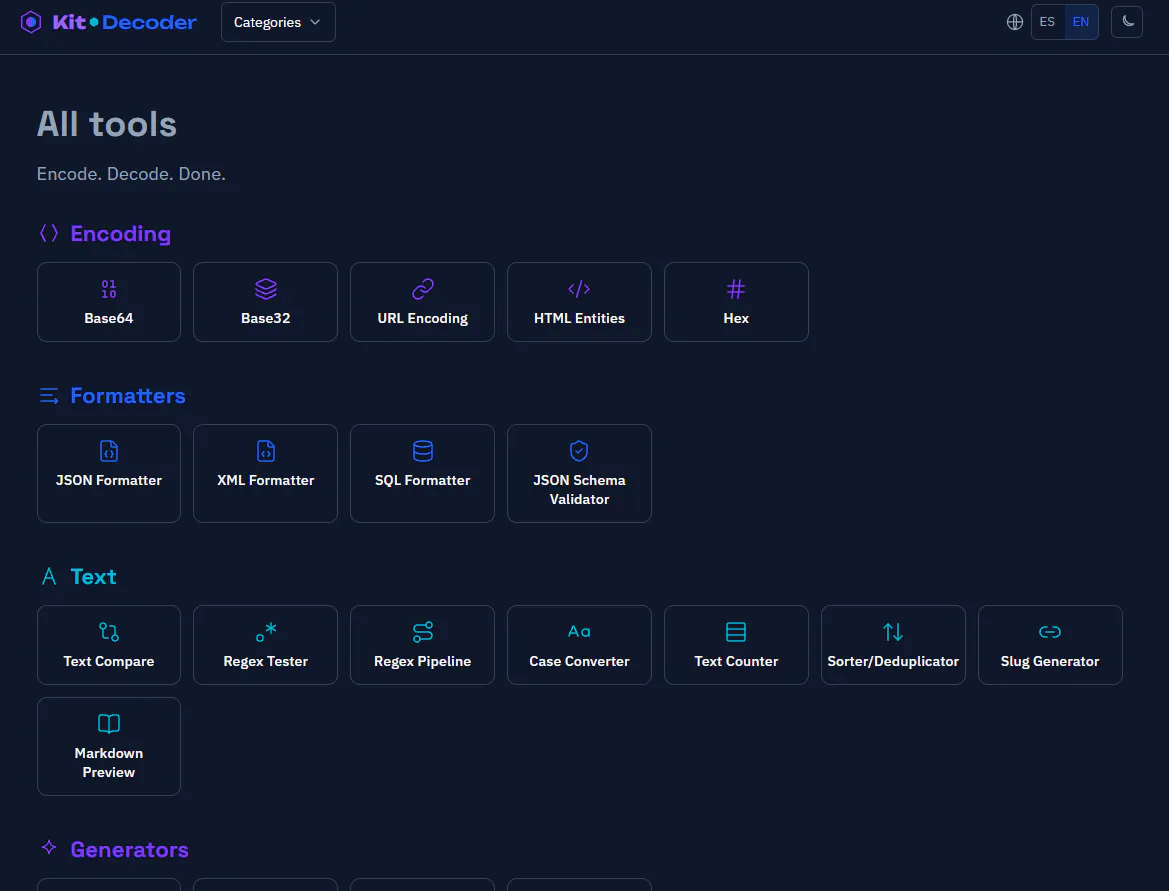The image size is (1169, 891).
Task: Click the Regex Pipeline icon
Action: 423,632
